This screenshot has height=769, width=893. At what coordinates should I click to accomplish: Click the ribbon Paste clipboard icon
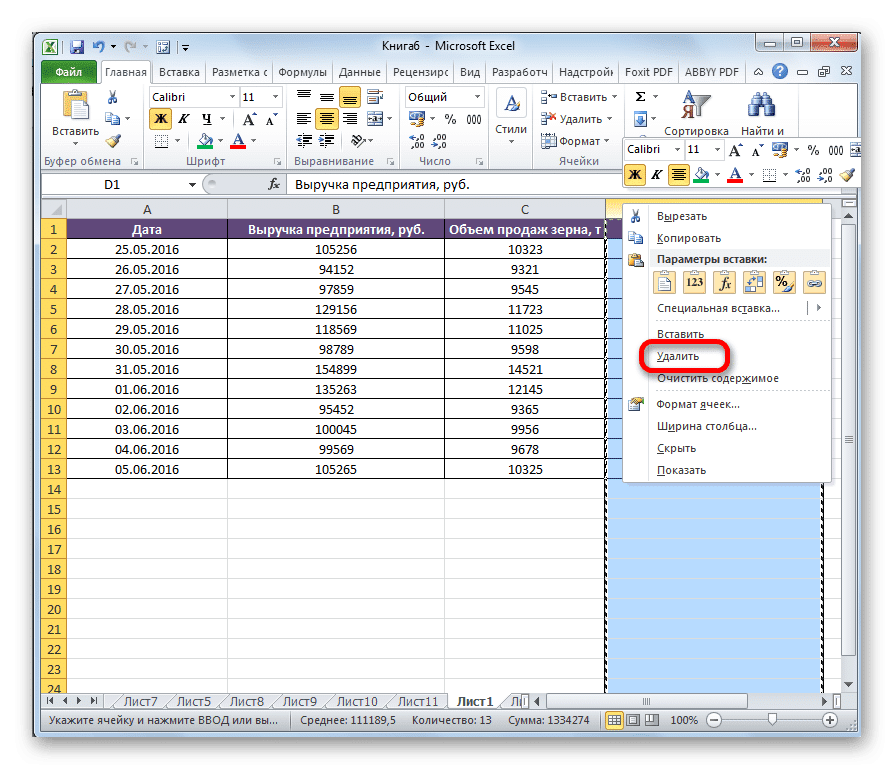click(x=75, y=106)
